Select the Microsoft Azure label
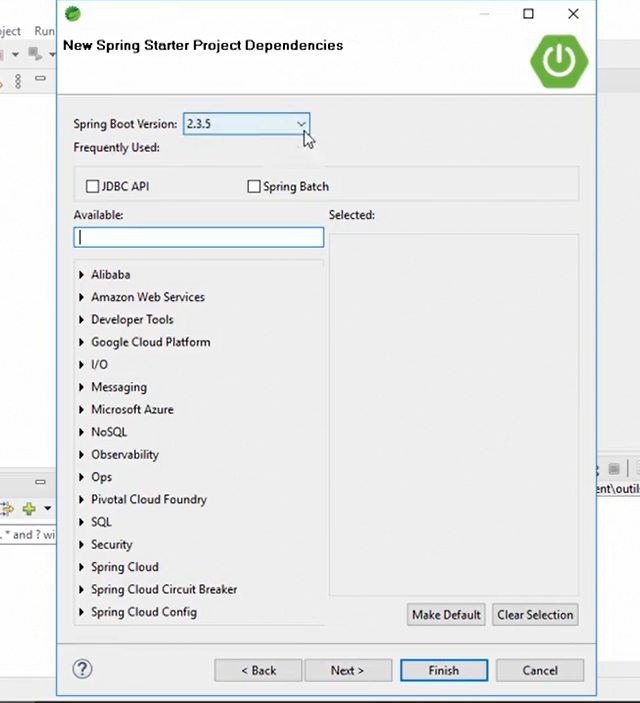Screen dimensions: 640x703 132,409
